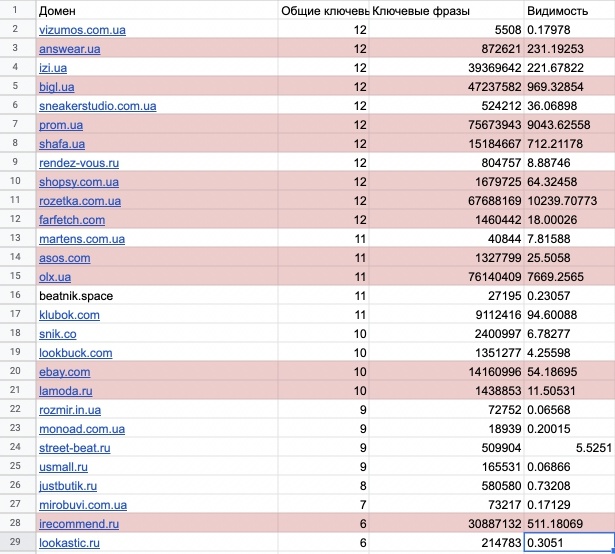Viewport: 615px width, 554px height.
Task: Follow the farfetch.com link
Action: (72, 220)
